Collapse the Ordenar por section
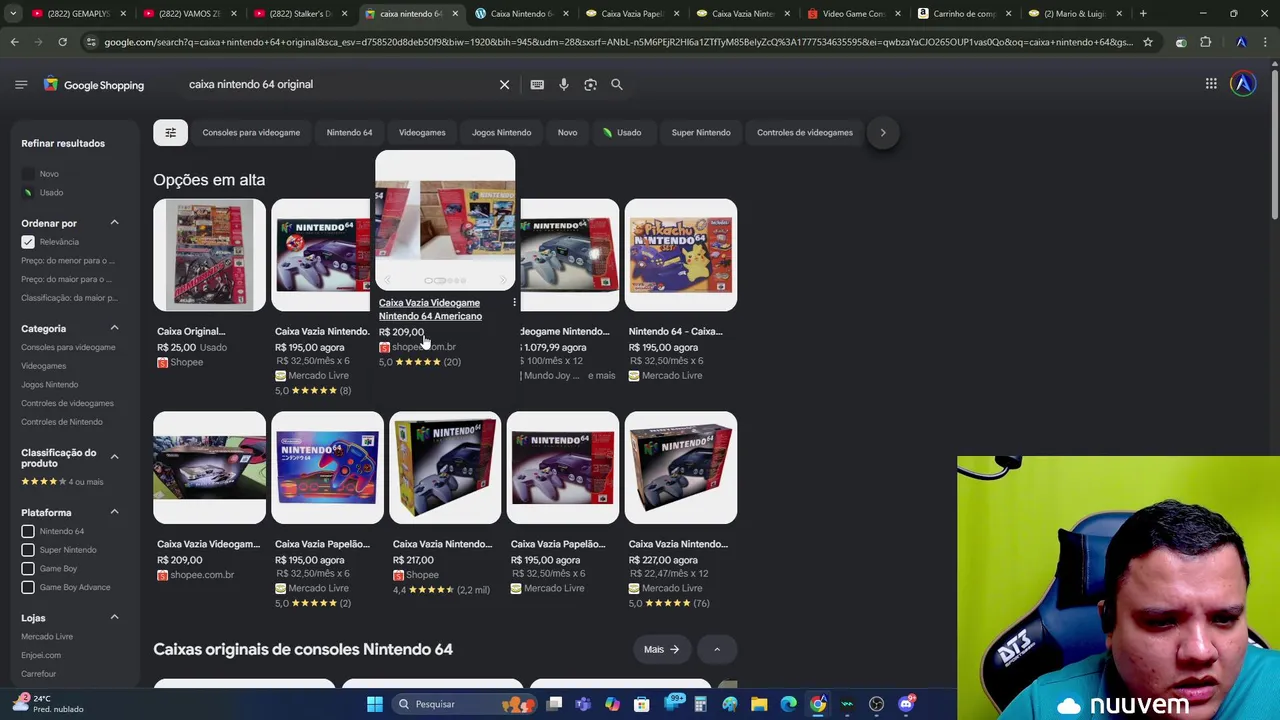This screenshot has height=720, width=1280. coord(114,223)
